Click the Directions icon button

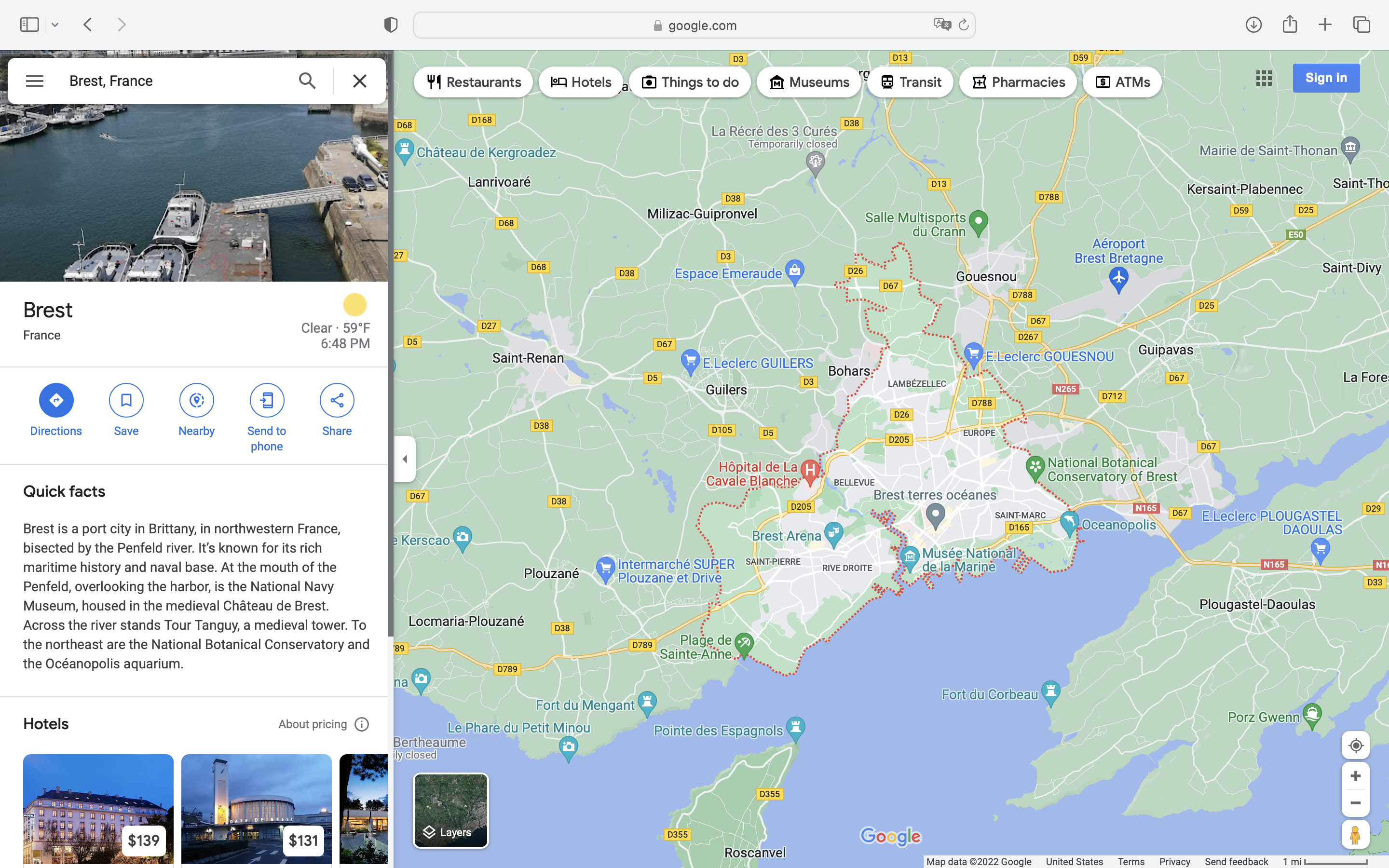55,400
